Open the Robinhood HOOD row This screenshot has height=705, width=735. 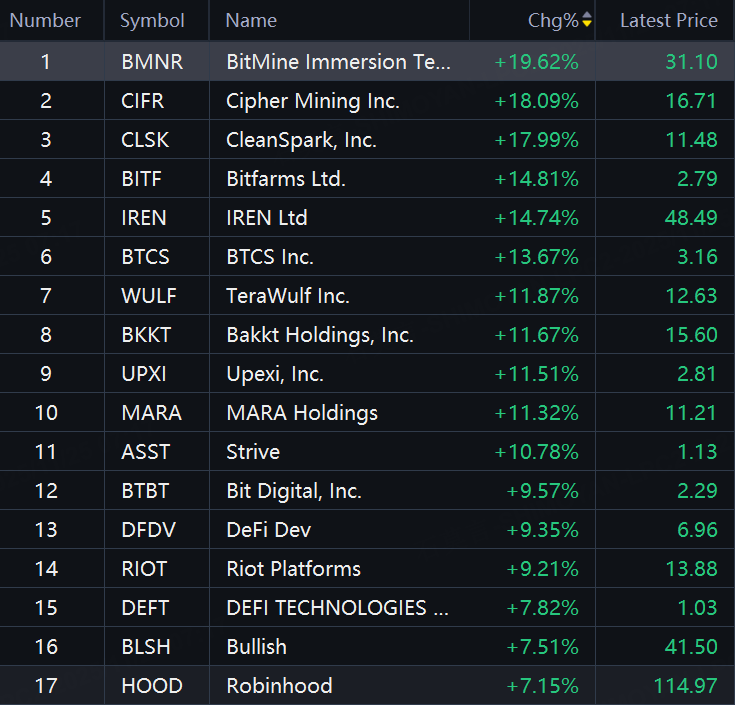pos(279,686)
